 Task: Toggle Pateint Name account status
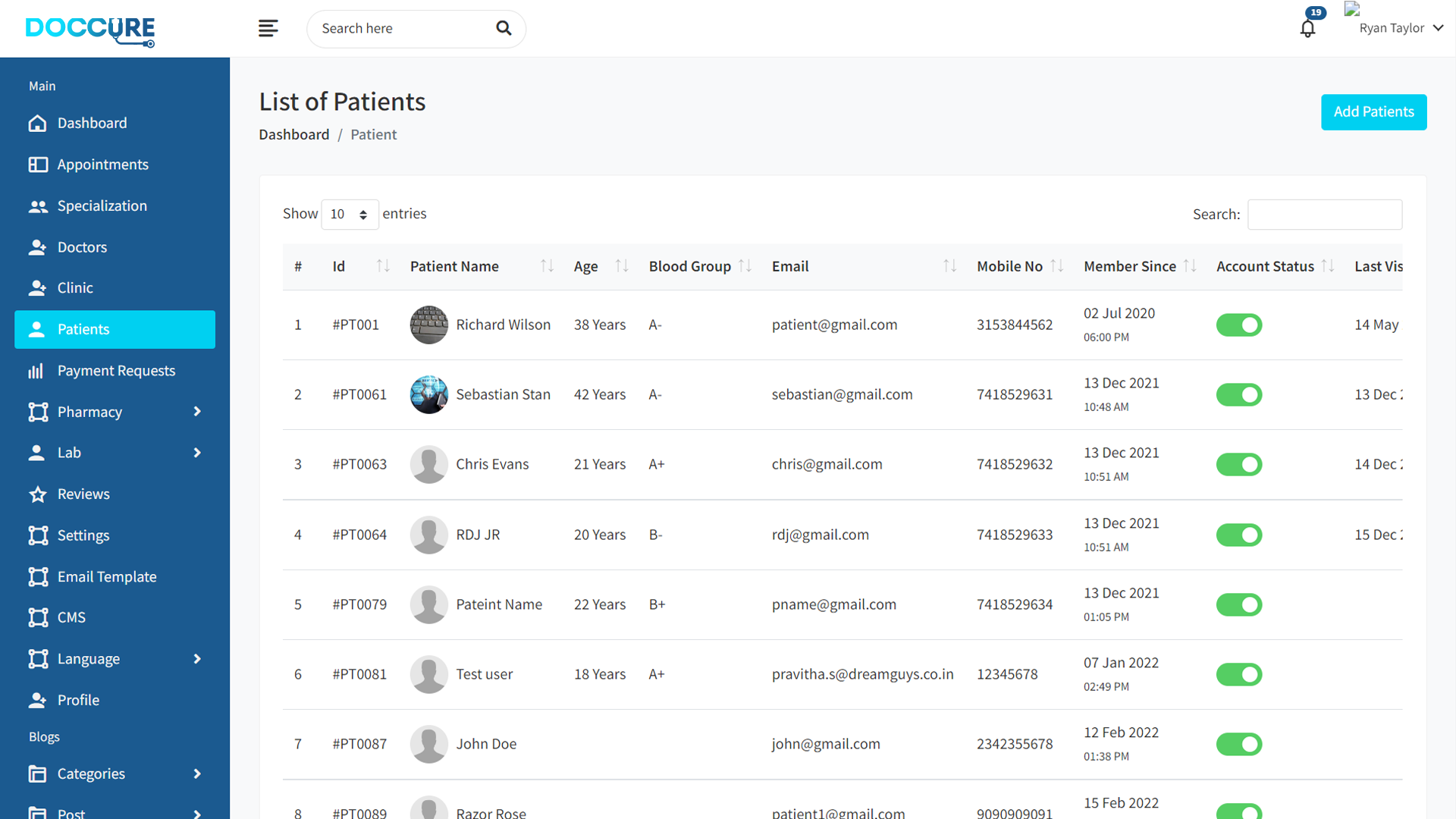click(1239, 605)
